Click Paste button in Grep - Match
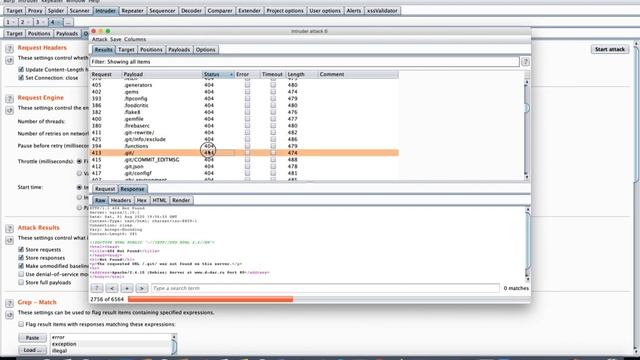The height and width of the screenshot is (360, 640). pos(32,338)
